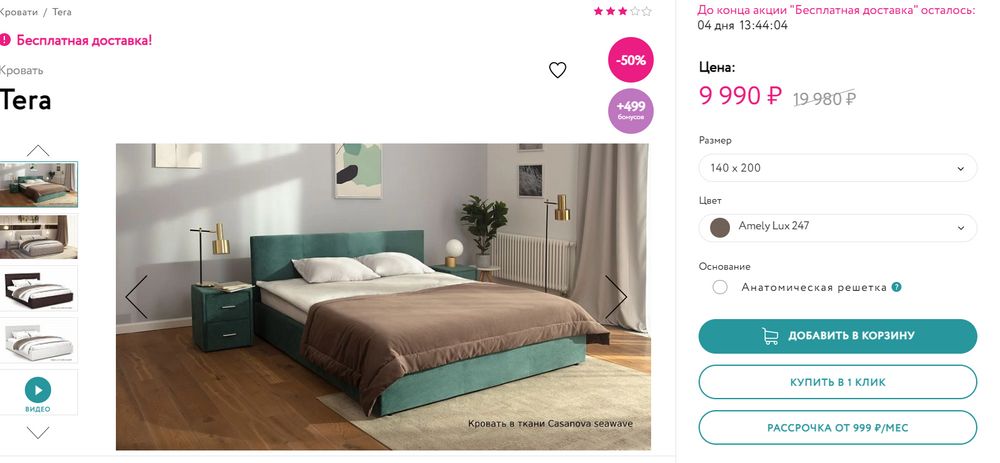Open the star rating reviews

622,11
